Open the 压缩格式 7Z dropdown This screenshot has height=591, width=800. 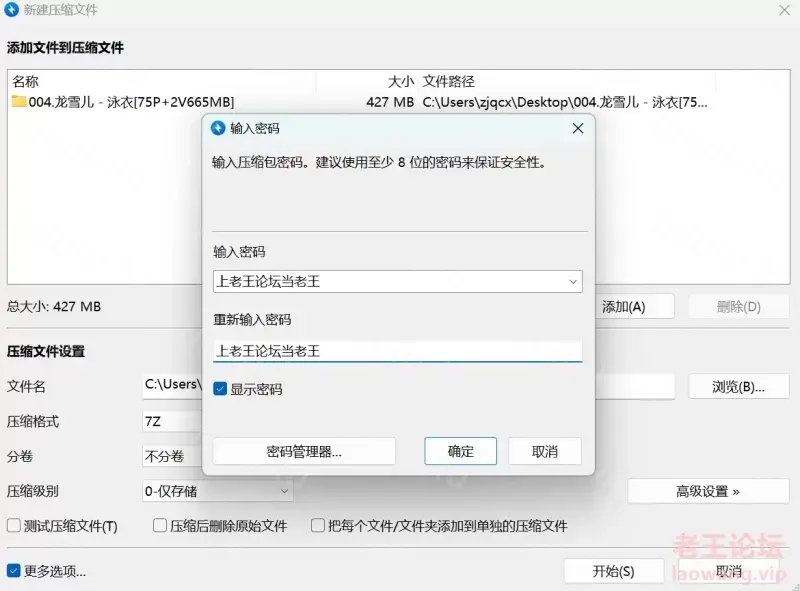coord(172,421)
